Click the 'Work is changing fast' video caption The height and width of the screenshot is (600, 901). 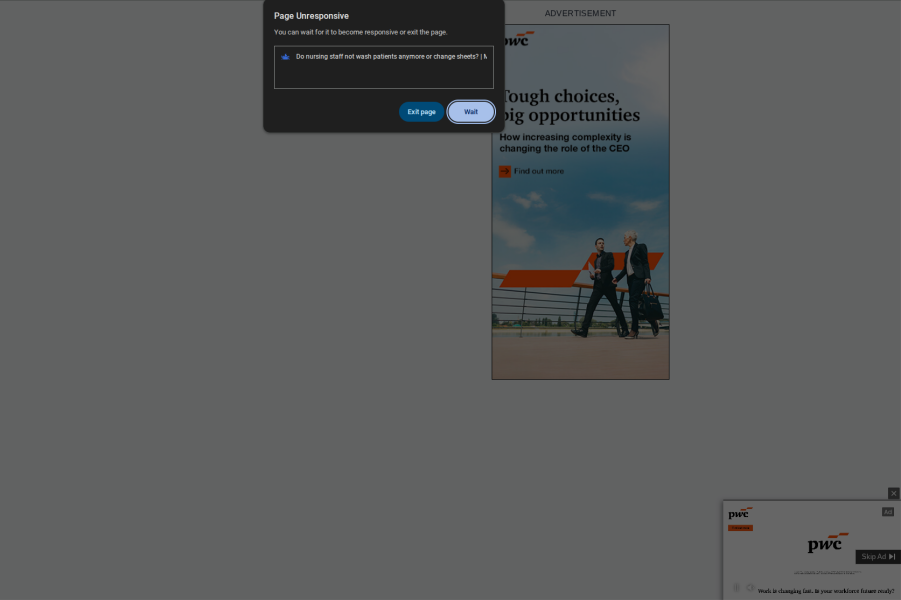826,591
